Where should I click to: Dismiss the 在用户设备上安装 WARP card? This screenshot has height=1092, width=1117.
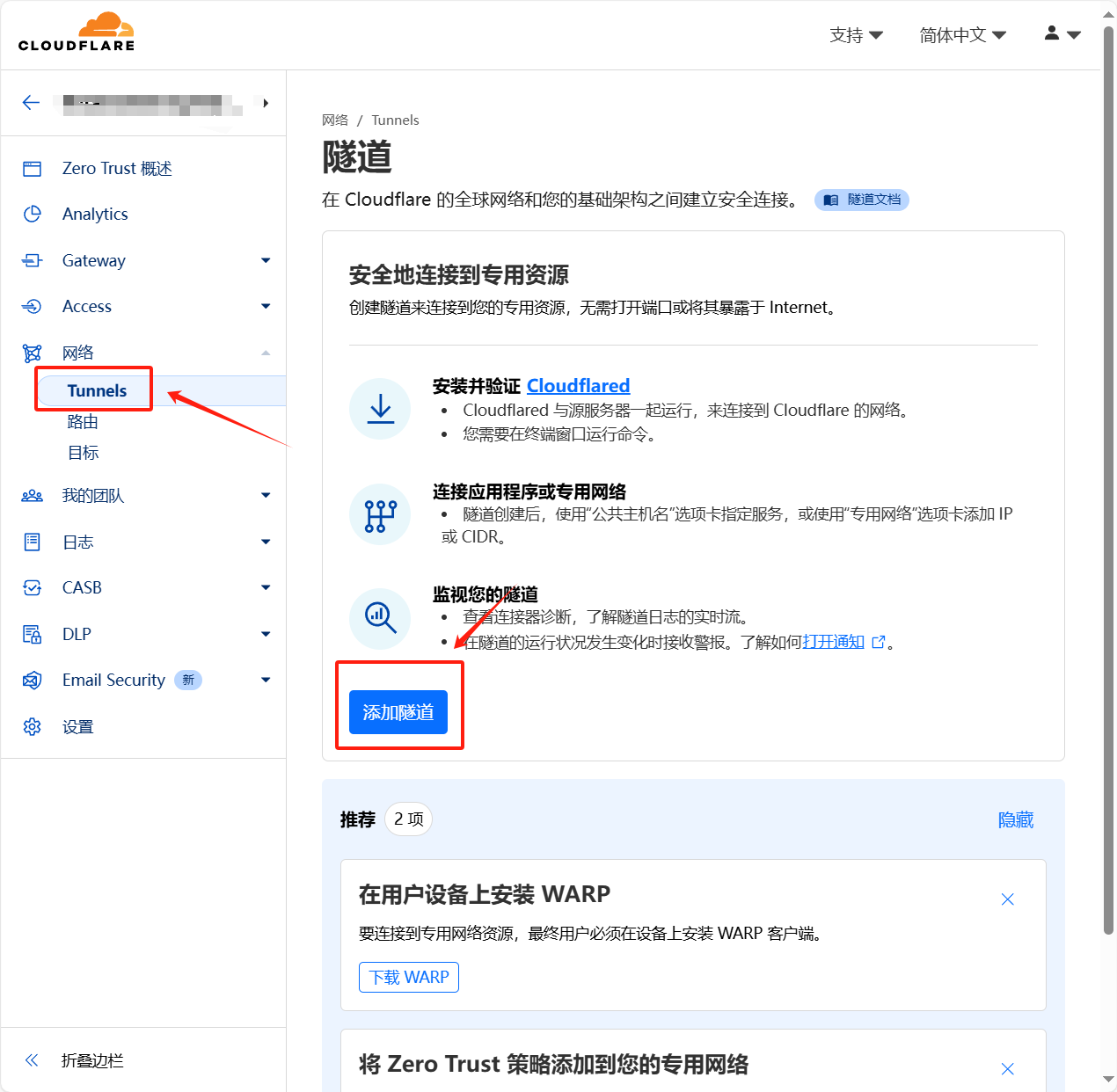(1007, 899)
